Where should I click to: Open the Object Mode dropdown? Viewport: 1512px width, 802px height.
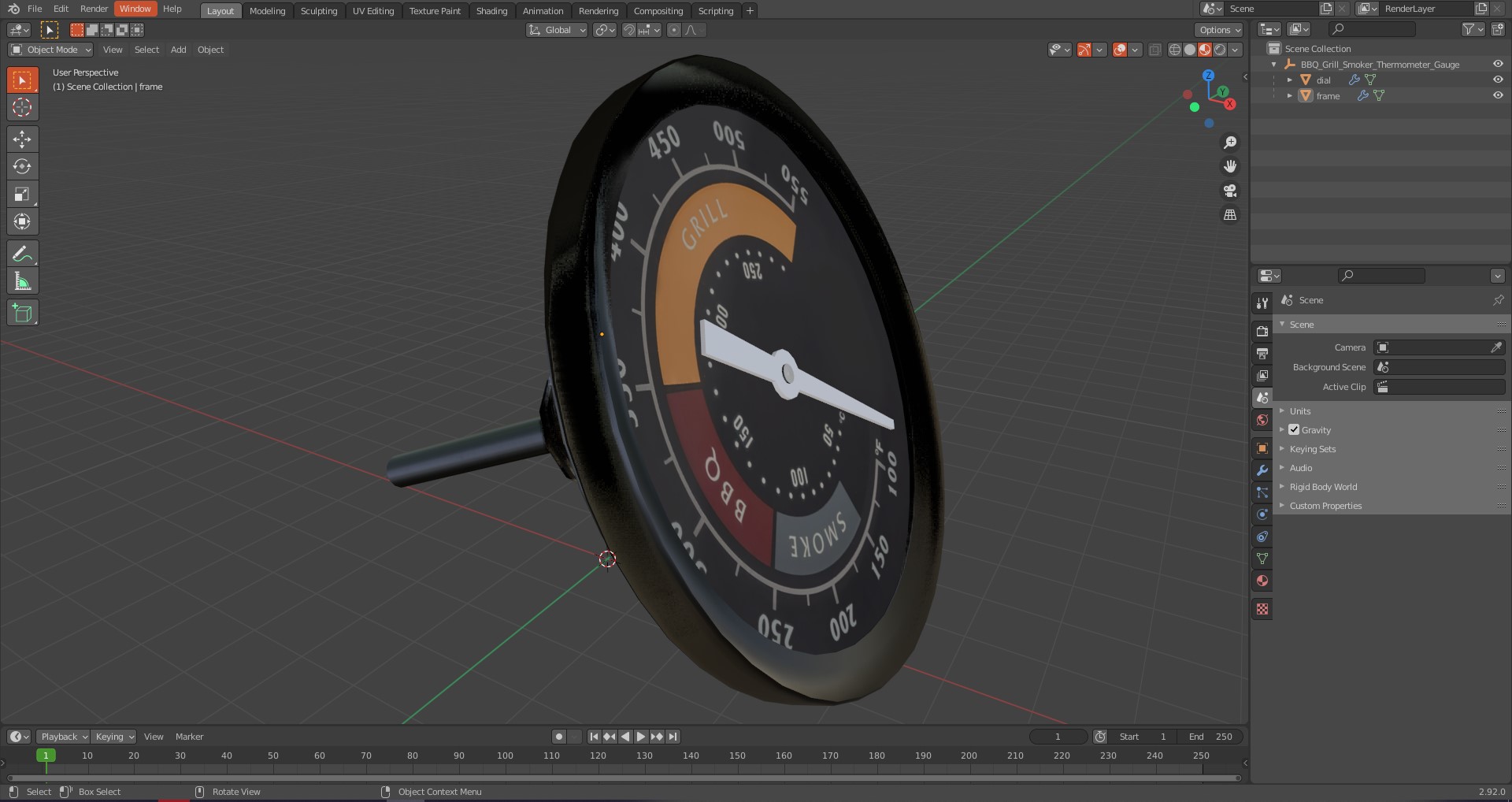[50, 50]
